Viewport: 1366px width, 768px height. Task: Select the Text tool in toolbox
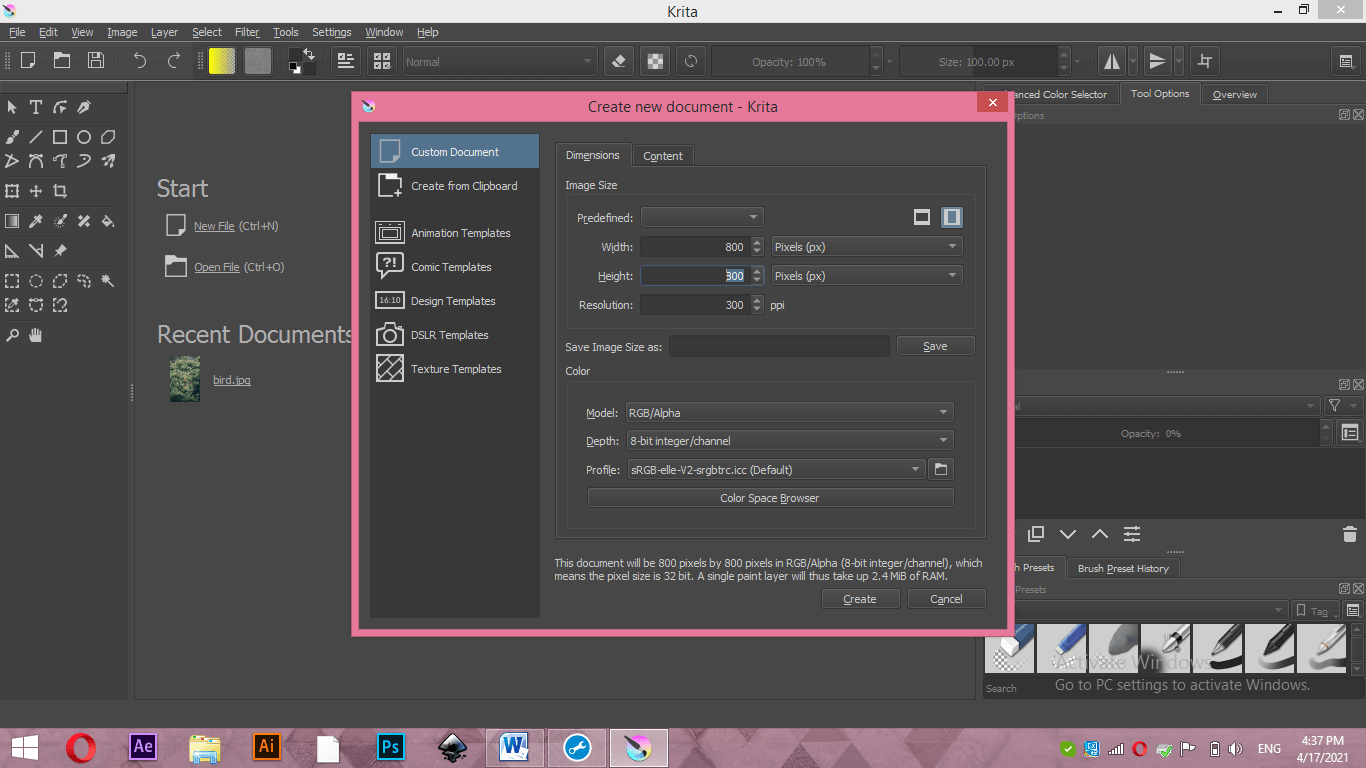36,107
